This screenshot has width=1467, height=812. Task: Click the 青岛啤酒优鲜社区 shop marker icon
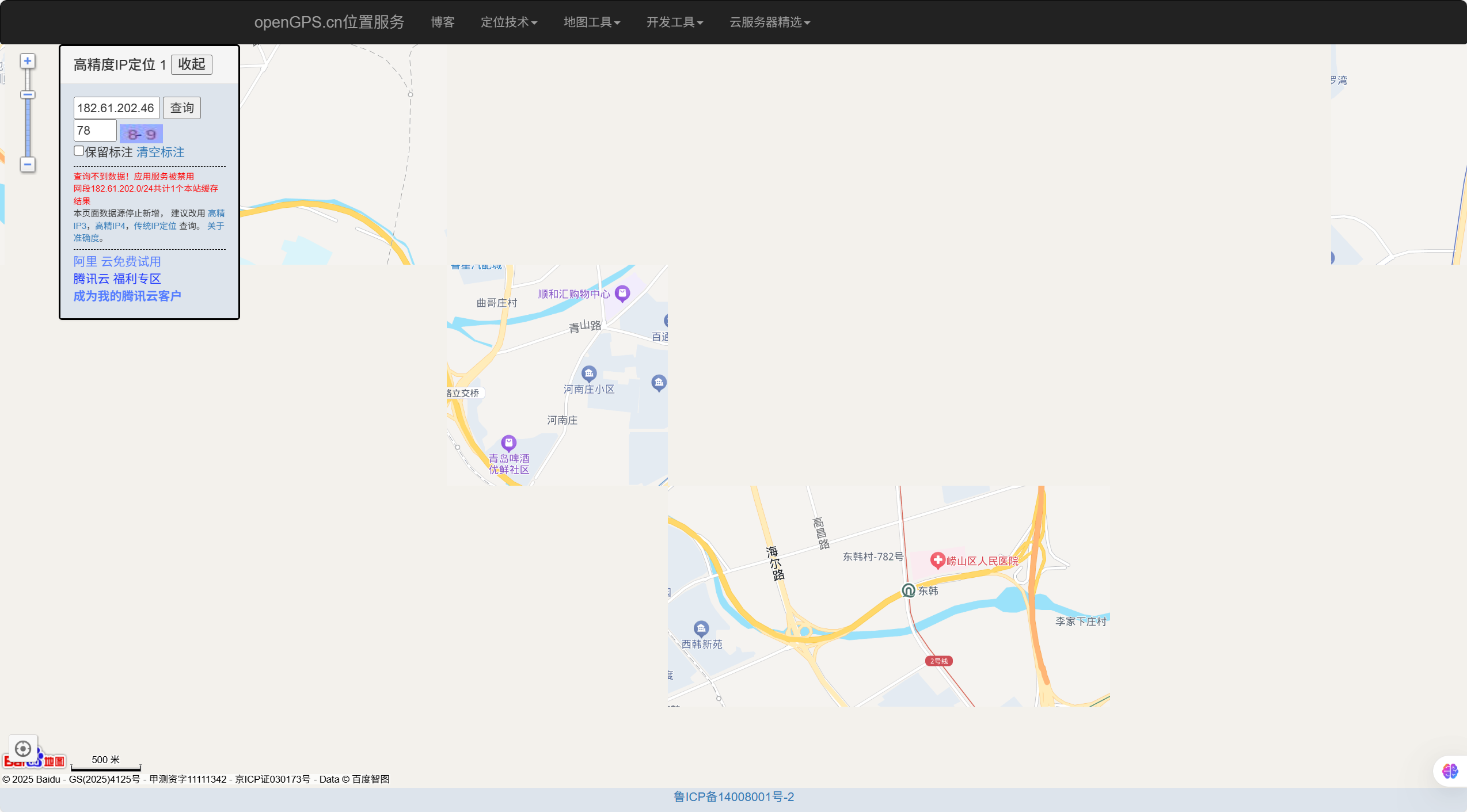[x=508, y=443]
